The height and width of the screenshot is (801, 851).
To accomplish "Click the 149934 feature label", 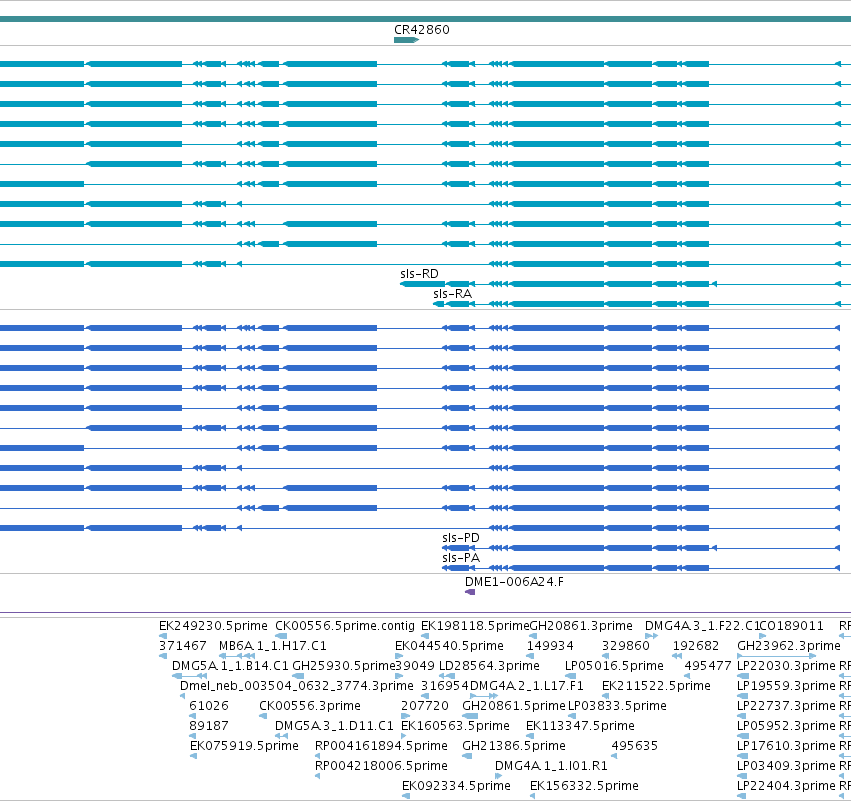I will pyautogui.click(x=550, y=646).
